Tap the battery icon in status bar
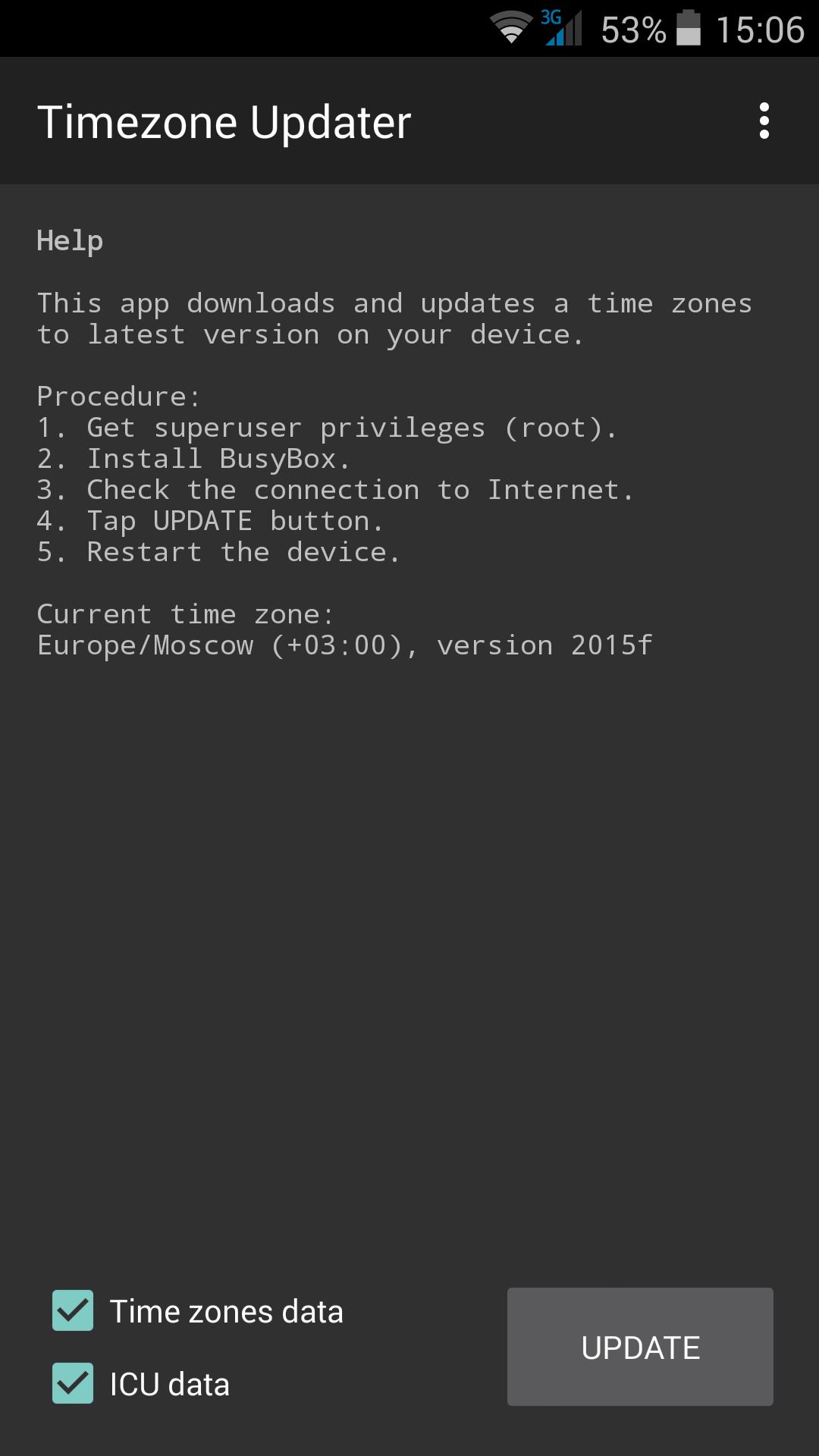Screen dimensions: 819x1456 689,28
